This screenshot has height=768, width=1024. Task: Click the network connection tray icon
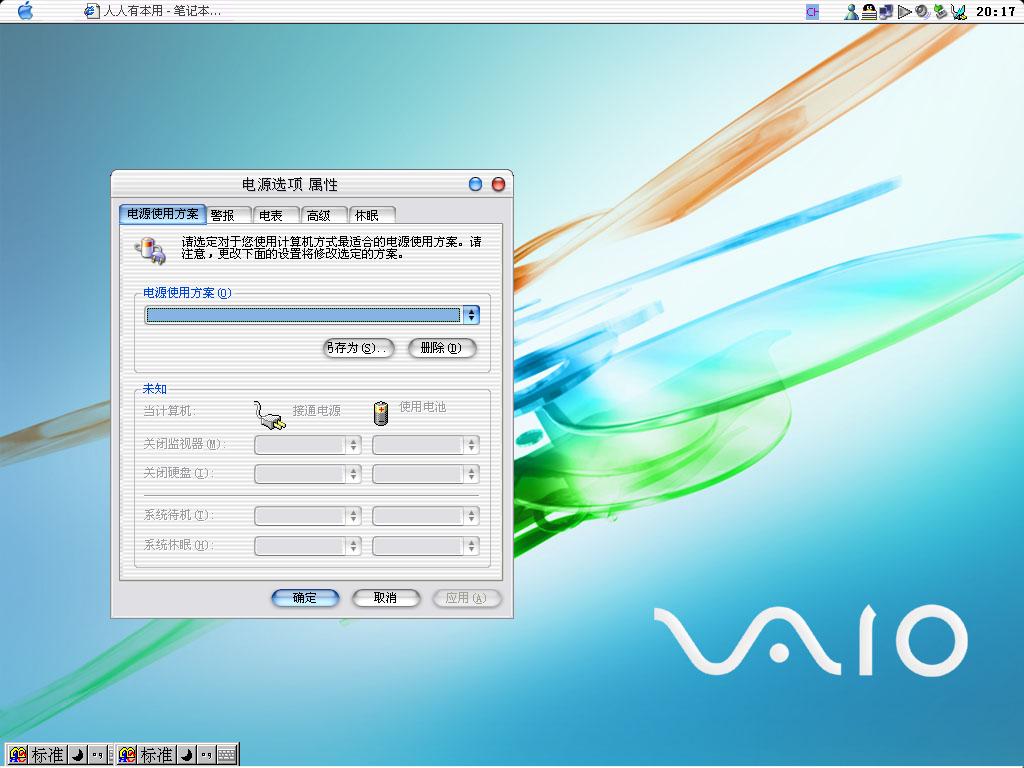point(886,12)
